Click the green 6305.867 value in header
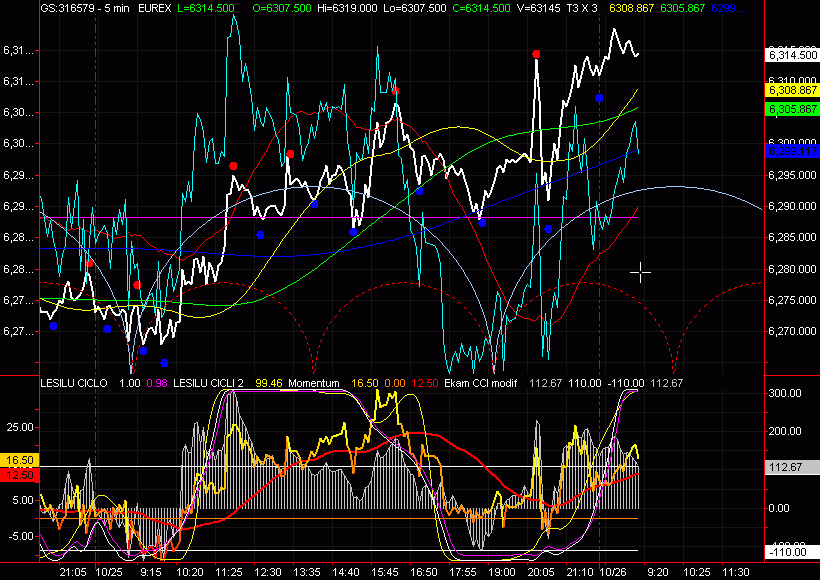This screenshot has width=820, height=580. tap(682, 9)
